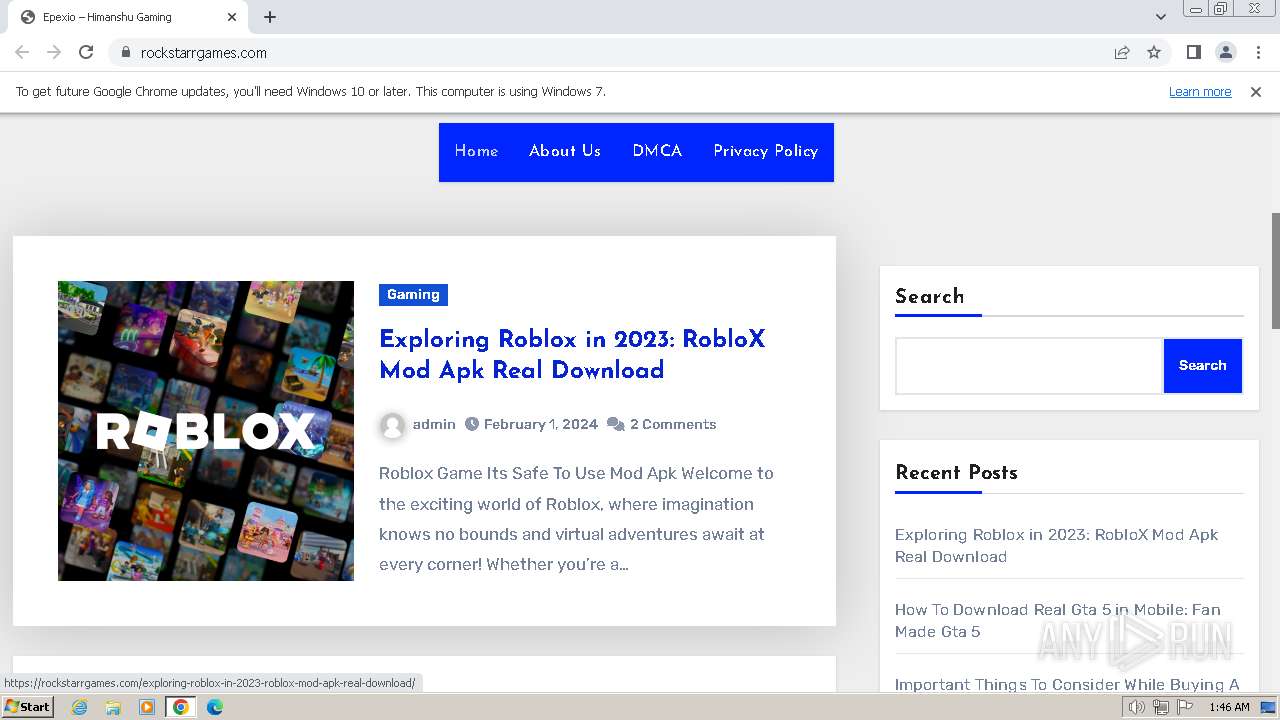Dismiss the Chrome update notice bar
The height and width of the screenshot is (720, 1280).
(1256, 91)
